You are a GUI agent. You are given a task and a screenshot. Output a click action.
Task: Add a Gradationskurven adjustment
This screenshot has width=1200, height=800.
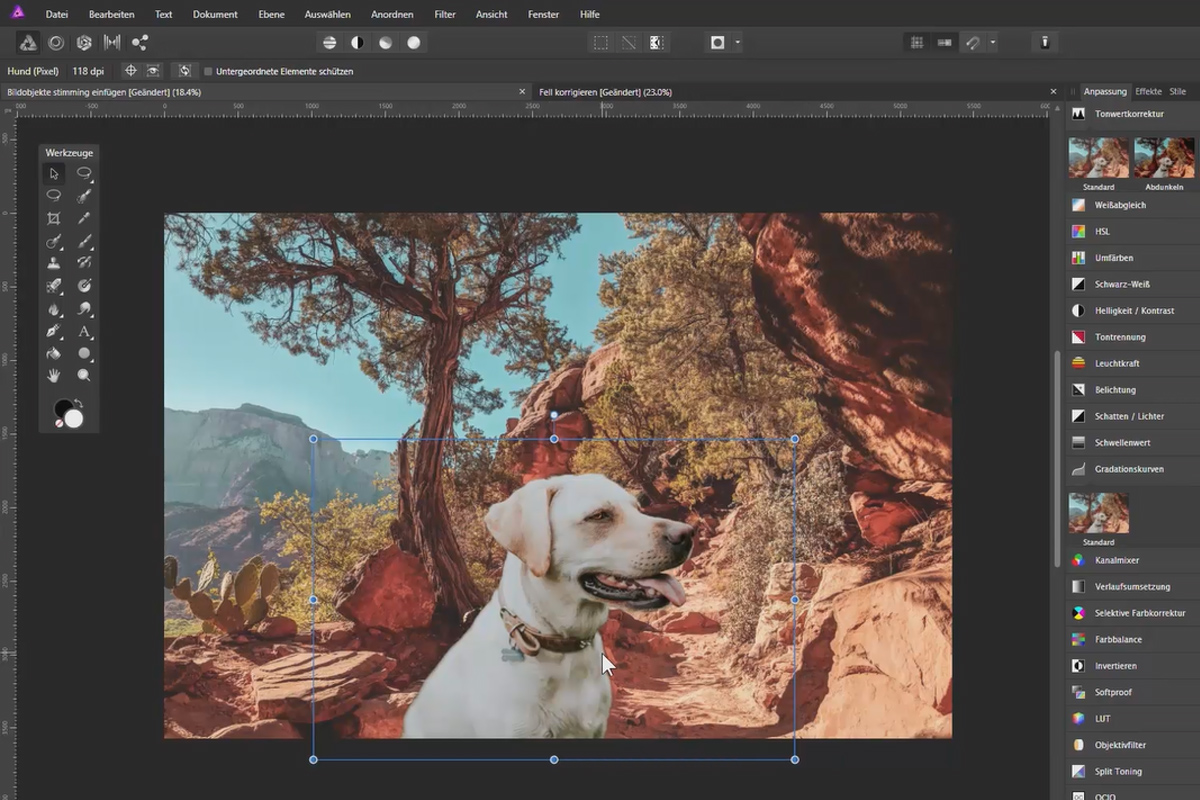(x=1131, y=469)
